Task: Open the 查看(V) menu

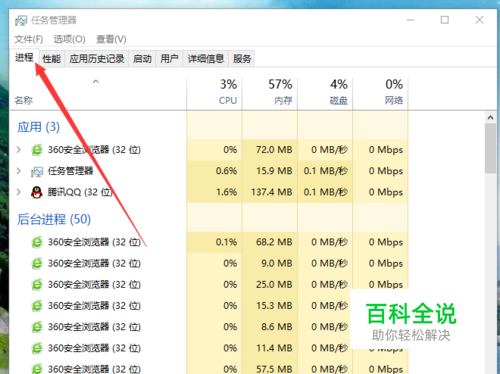Action: pos(111,39)
